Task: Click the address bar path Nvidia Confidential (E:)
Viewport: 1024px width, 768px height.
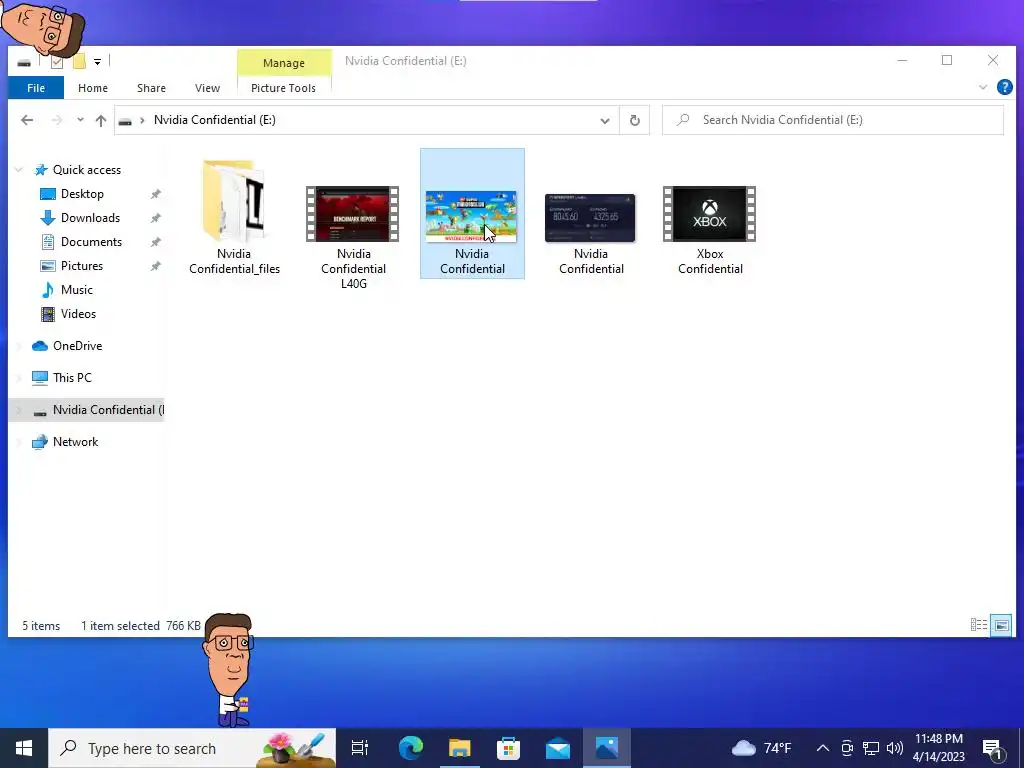Action: [x=214, y=120]
